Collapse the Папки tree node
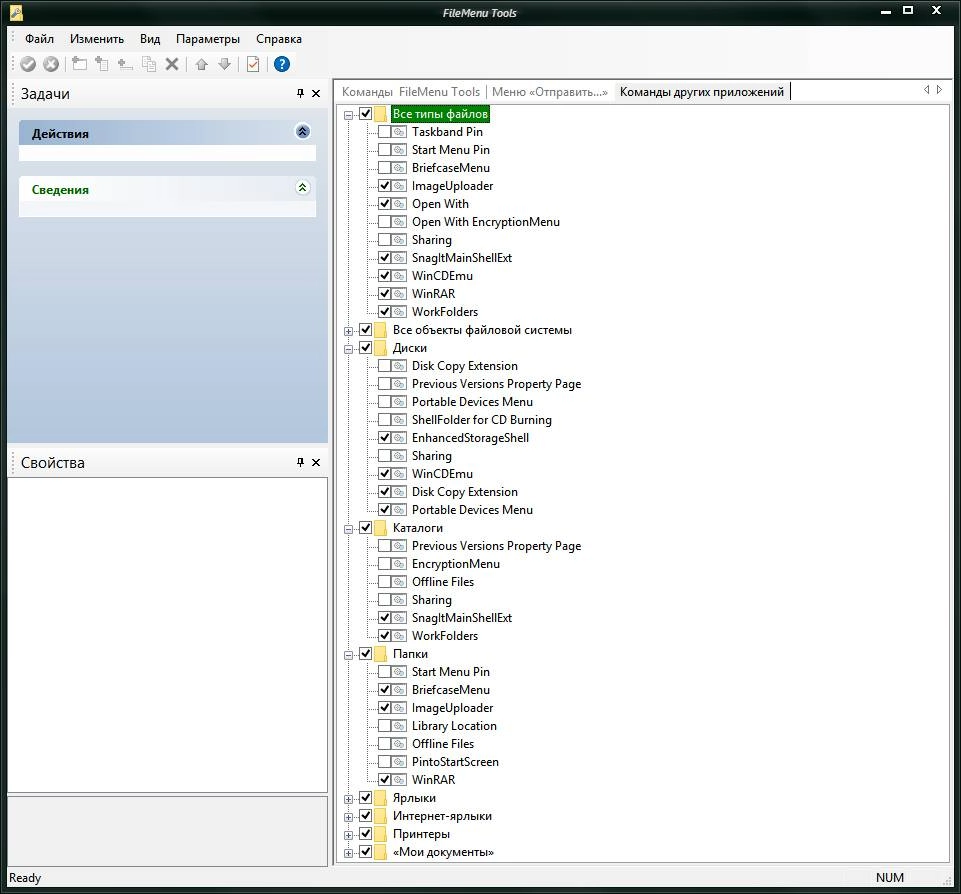The image size is (961, 894). pyautogui.click(x=349, y=654)
